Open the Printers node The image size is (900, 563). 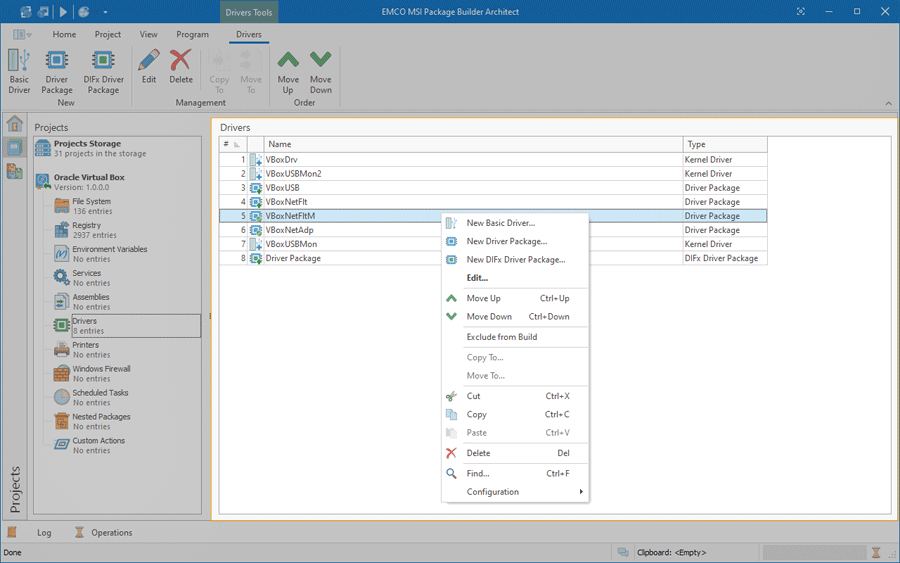[x=82, y=350]
